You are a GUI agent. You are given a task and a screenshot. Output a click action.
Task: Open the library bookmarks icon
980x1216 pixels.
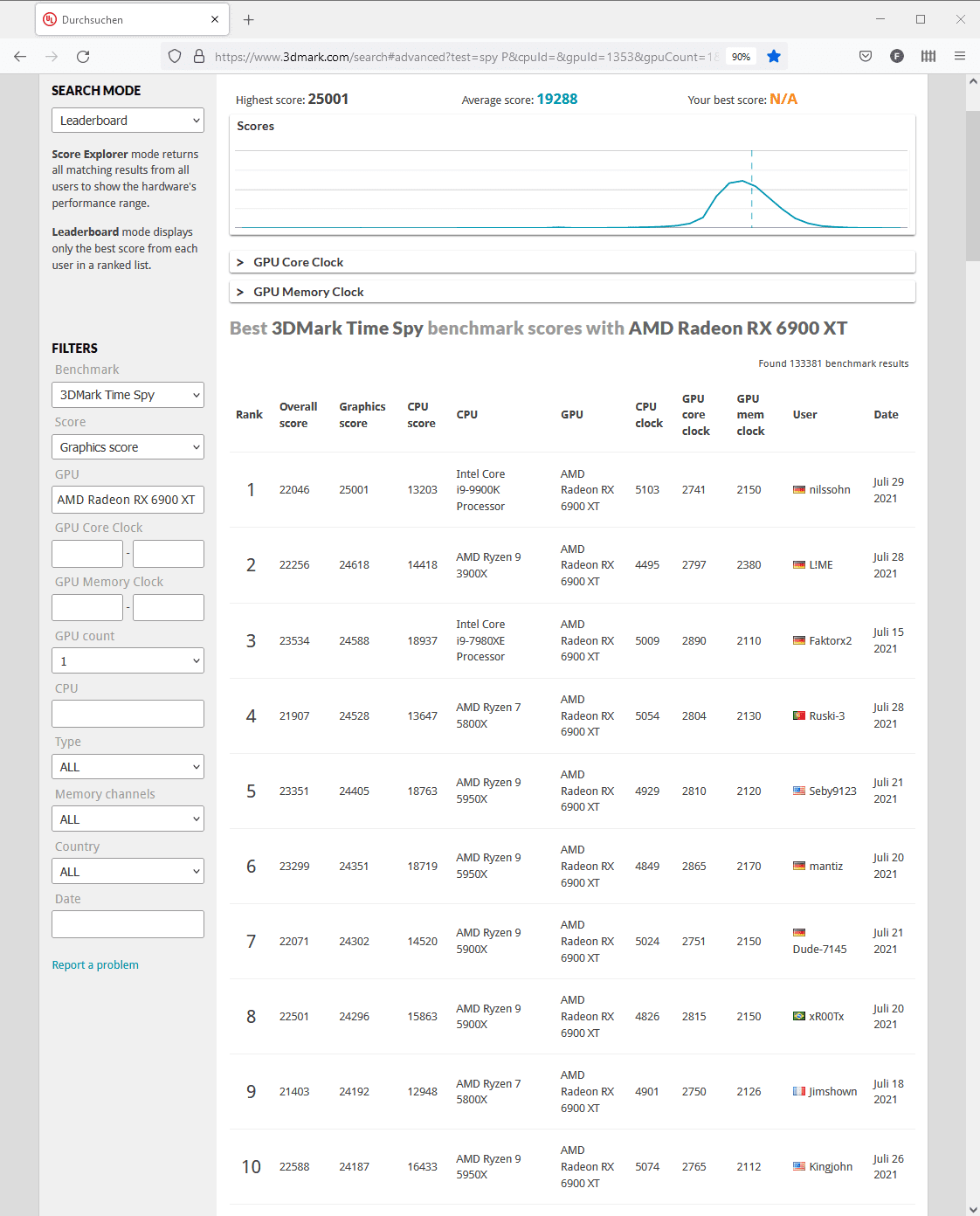[928, 57]
